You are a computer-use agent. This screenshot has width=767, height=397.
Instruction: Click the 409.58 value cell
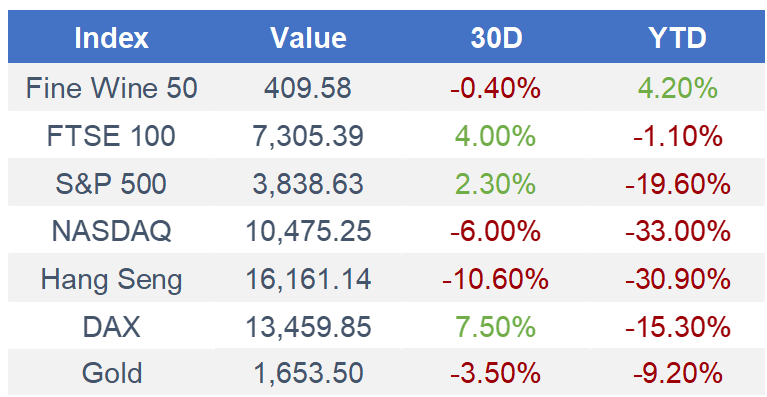click(308, 88)
